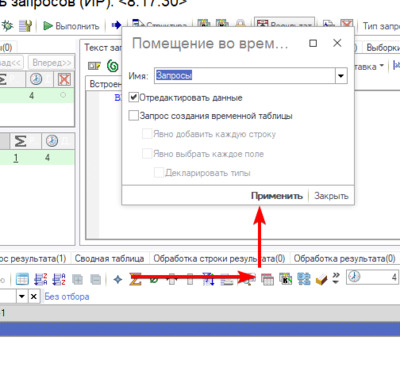Open the filter dropdown arrow beside Без отбора
This screenshot has width=400, height=375.
click(22, 296)
